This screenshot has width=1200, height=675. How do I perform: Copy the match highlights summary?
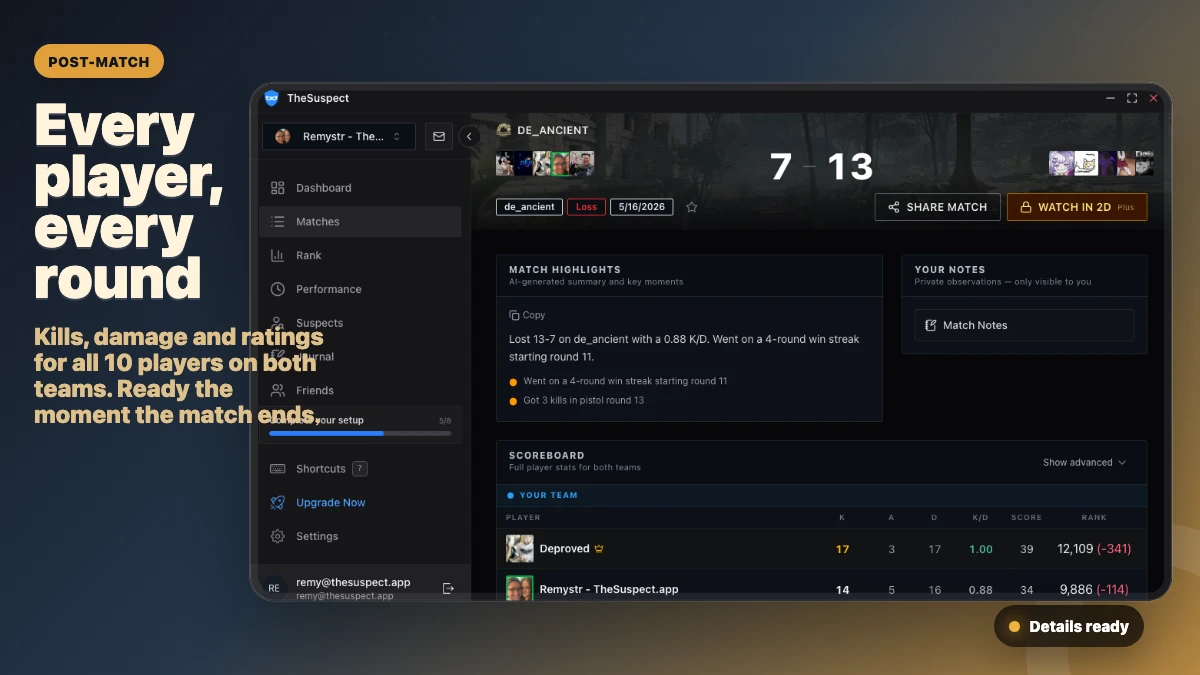coord(527,315)
